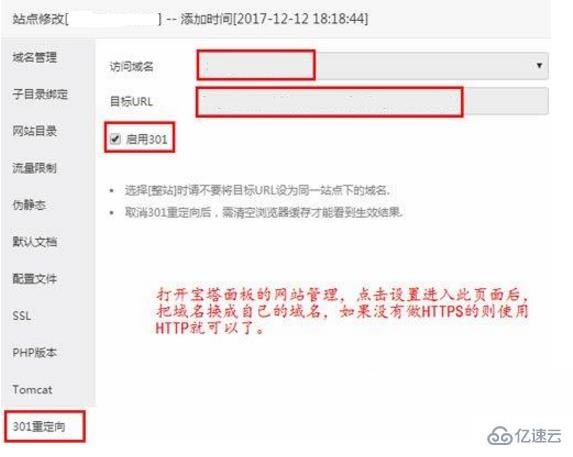The image size is (573, 457).
Task: Select the SSL sidebar tab
Action: (22, 316)
